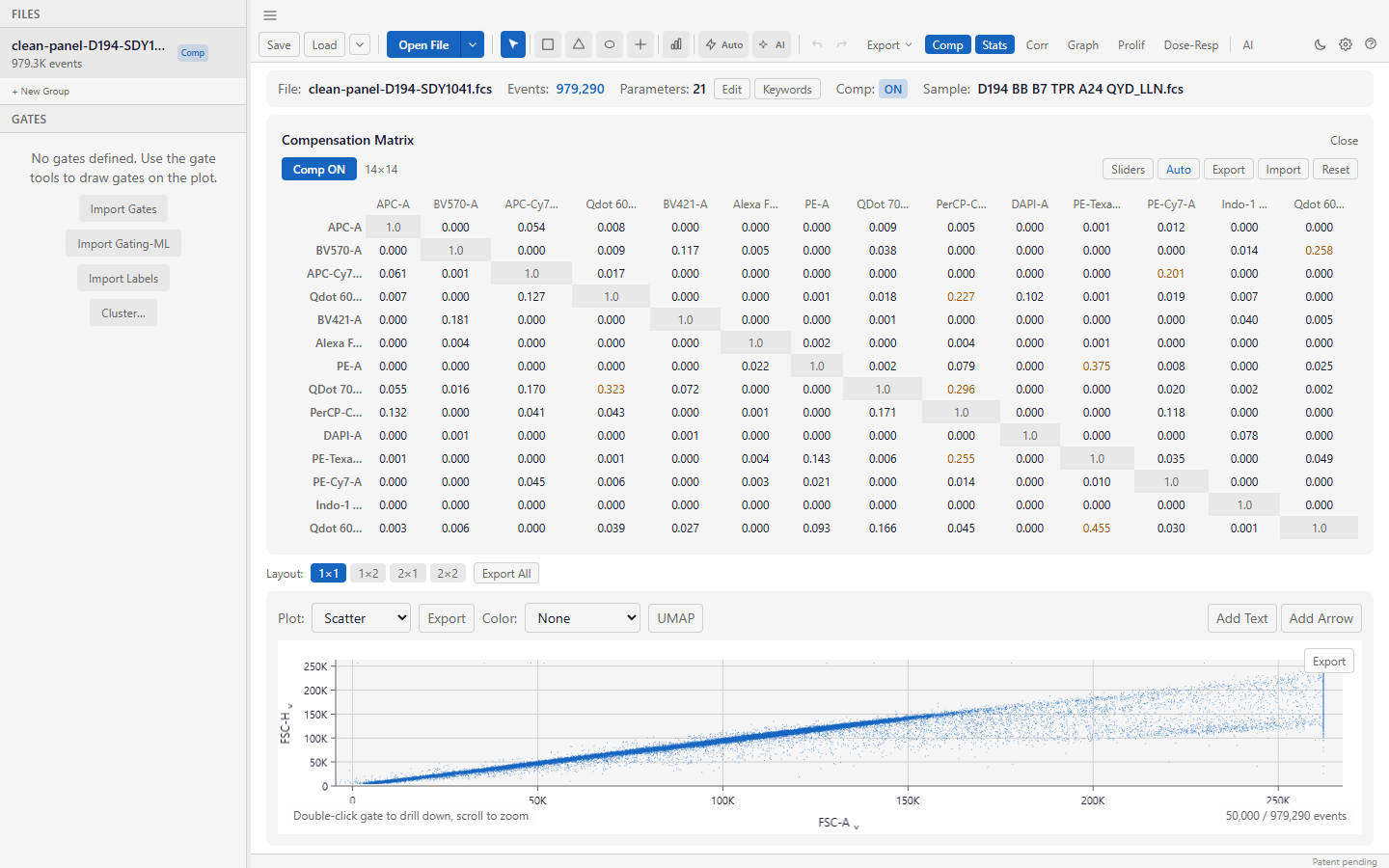Click the Save button
This screenshot has width=1389, height=868.
[279, 44]
